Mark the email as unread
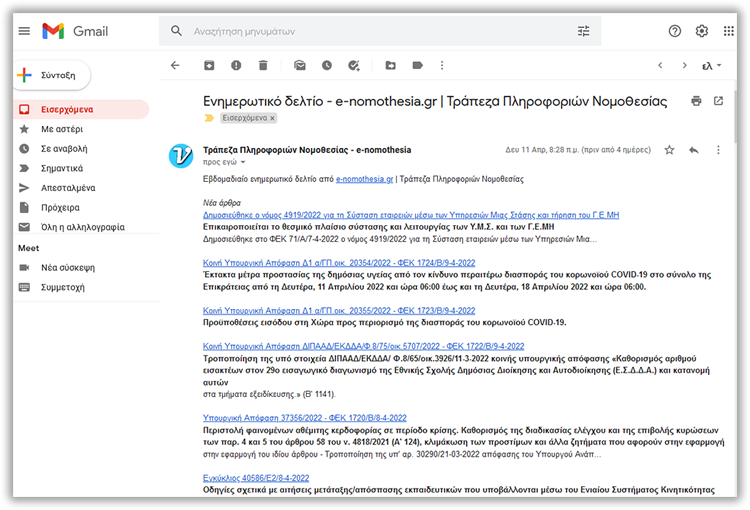 coord(299,66)
